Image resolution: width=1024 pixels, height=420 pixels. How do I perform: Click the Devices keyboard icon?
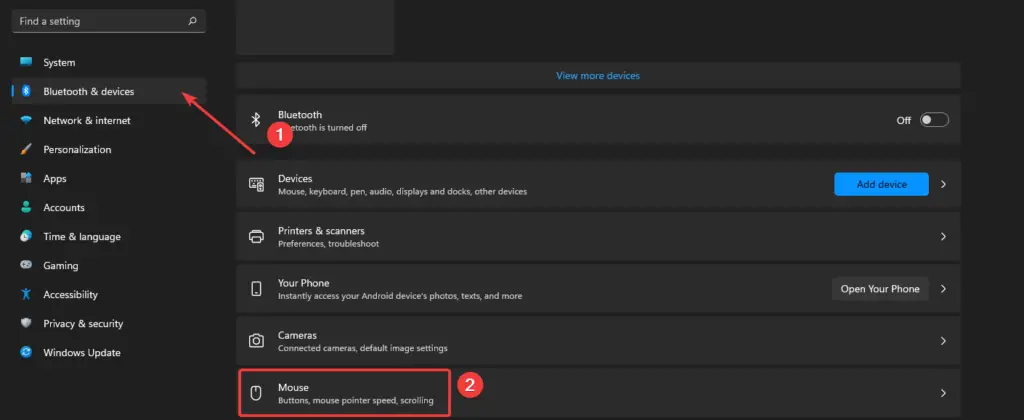257,184
